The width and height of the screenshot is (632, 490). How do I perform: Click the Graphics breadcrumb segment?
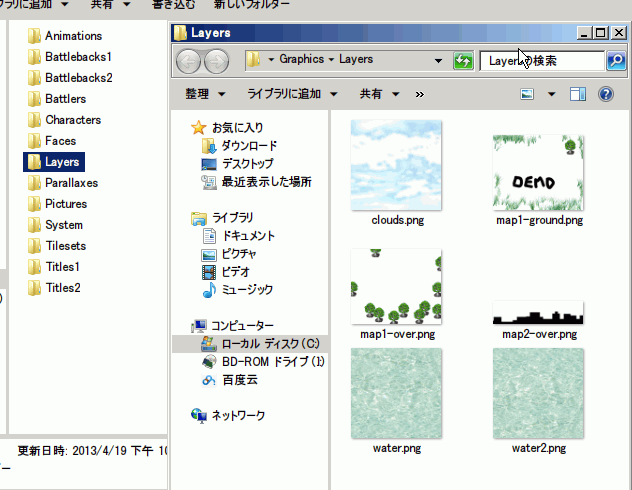coord(301,59)
